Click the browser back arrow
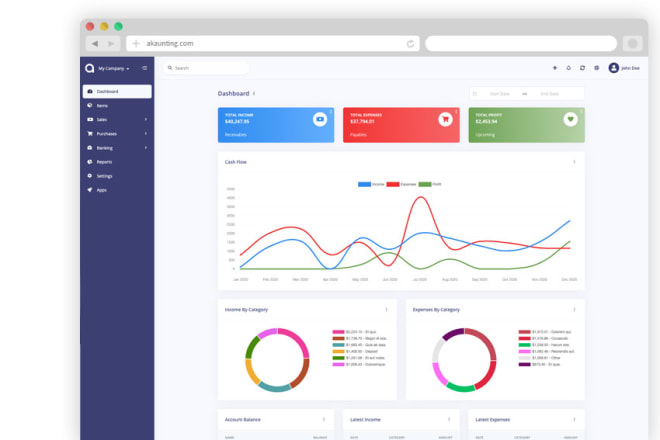The width and height of the screenshot is (660, 440). (x=95, y=44)
